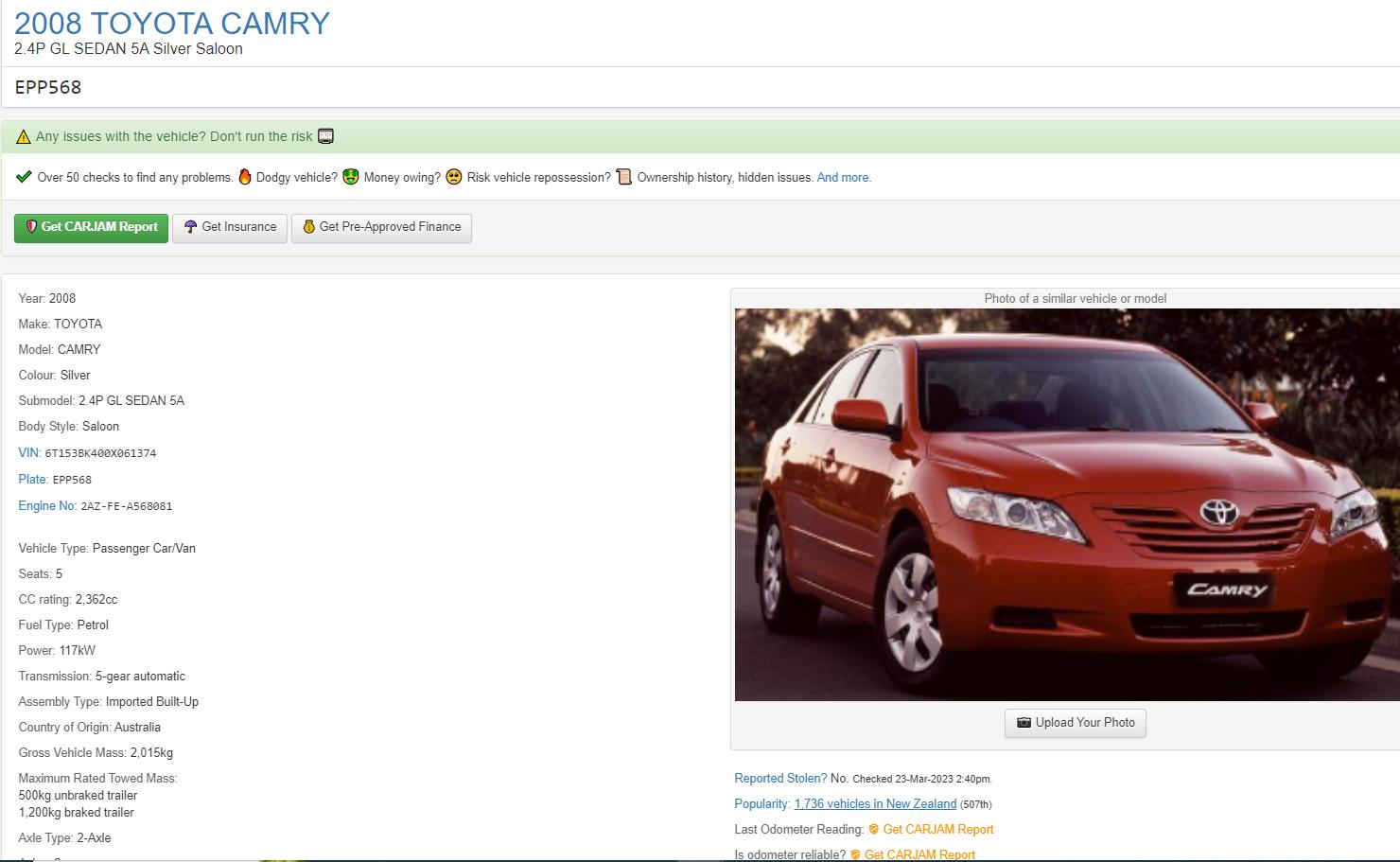Click the VIN value 6T153BK400X061374
Viewport: 1400px width, 862px height.
[x=100, y=453]
